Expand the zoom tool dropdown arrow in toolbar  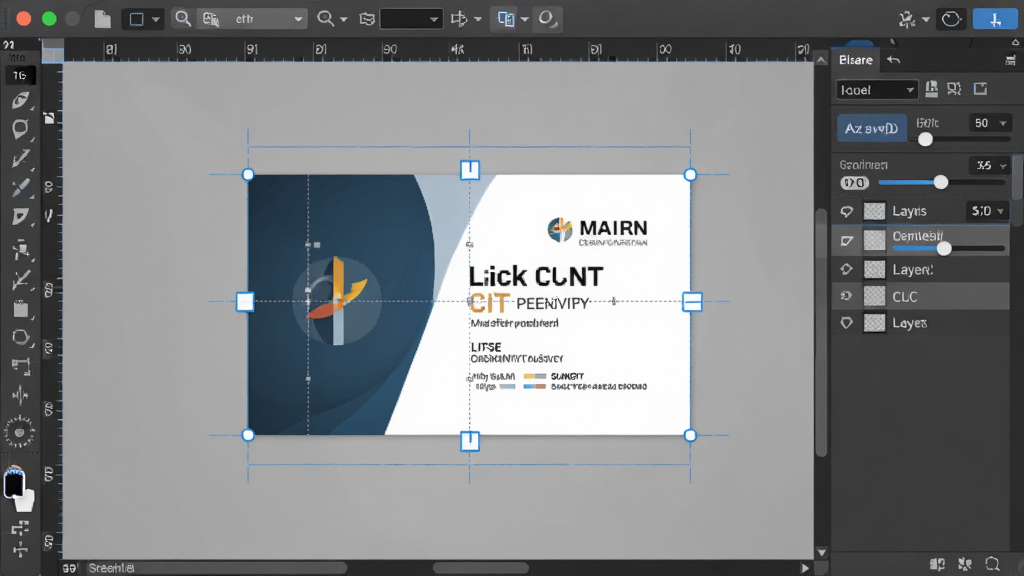pyautogui.click(x=344, y=20)
